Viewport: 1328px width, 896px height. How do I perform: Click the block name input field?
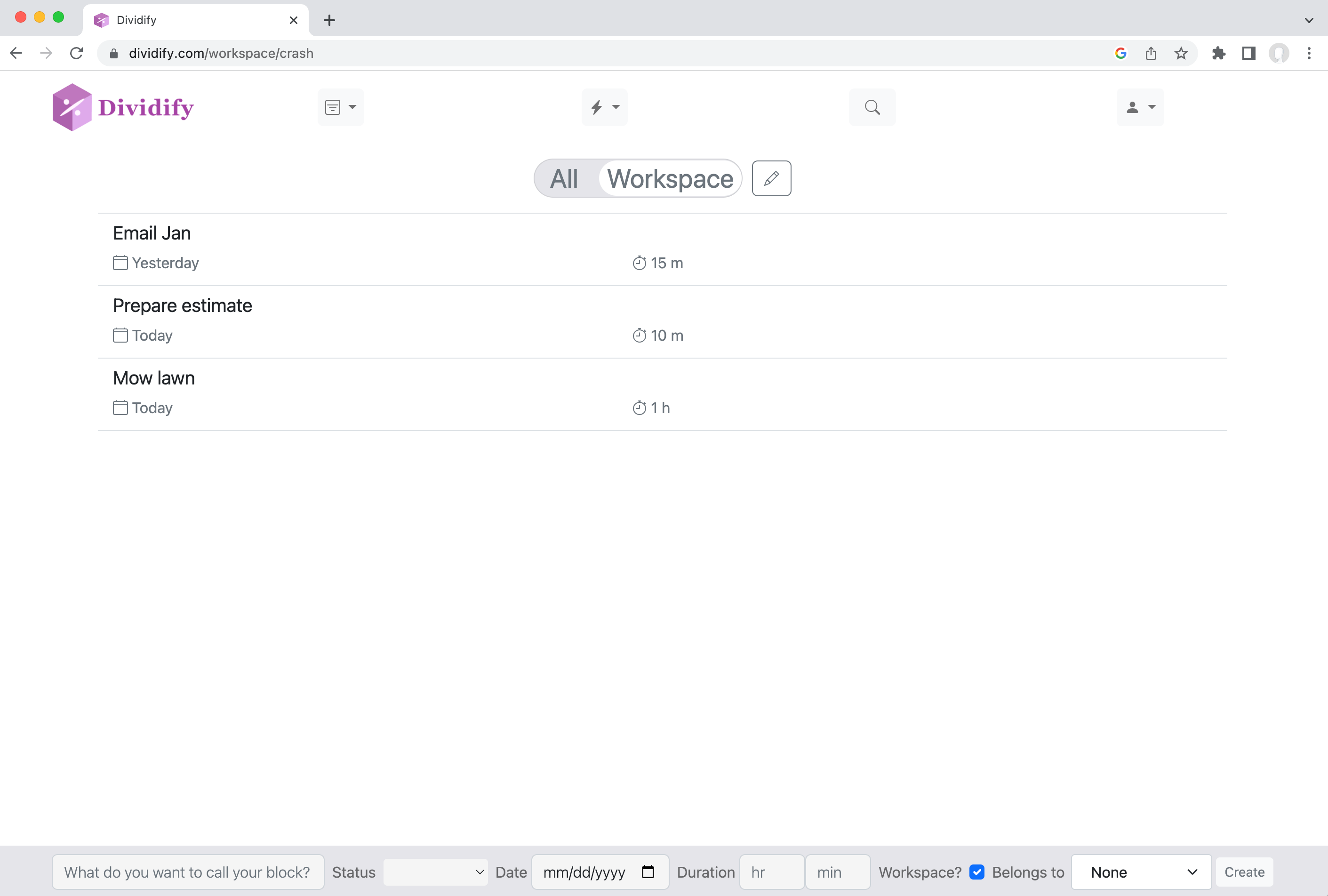(x=187, y=872)
